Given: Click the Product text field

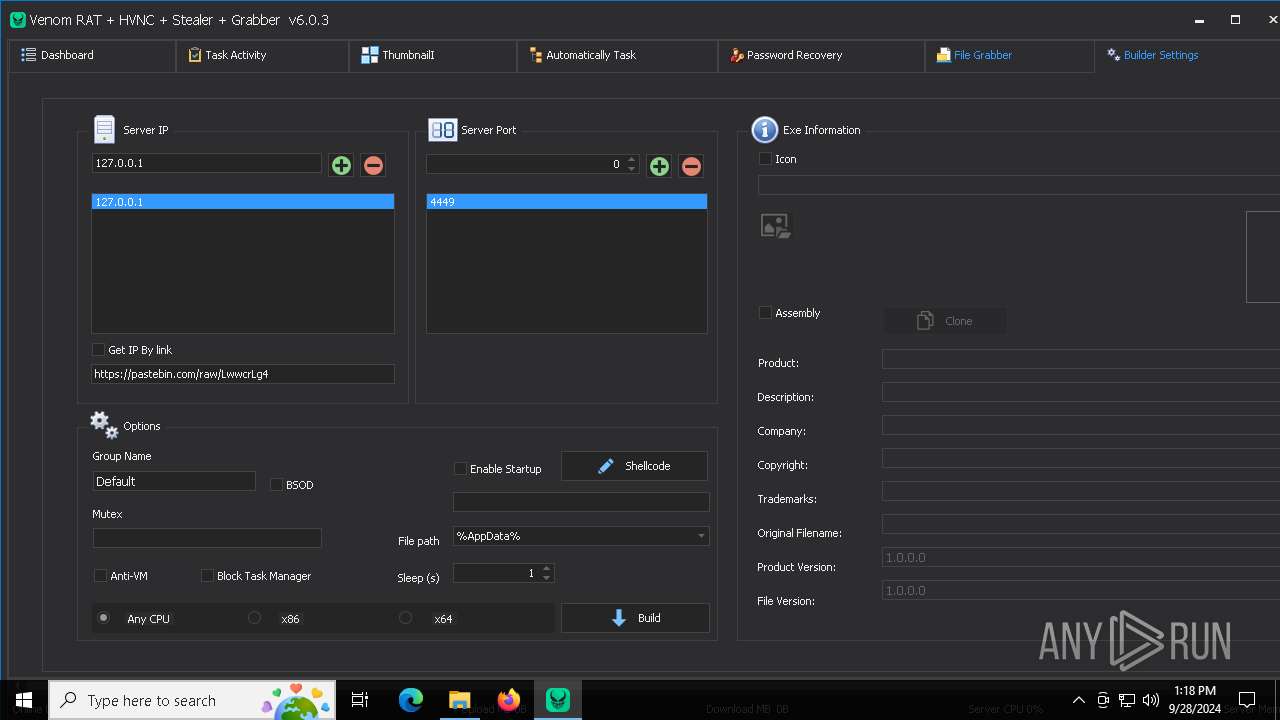Looking at the screenshot, I should (1081, 360).
